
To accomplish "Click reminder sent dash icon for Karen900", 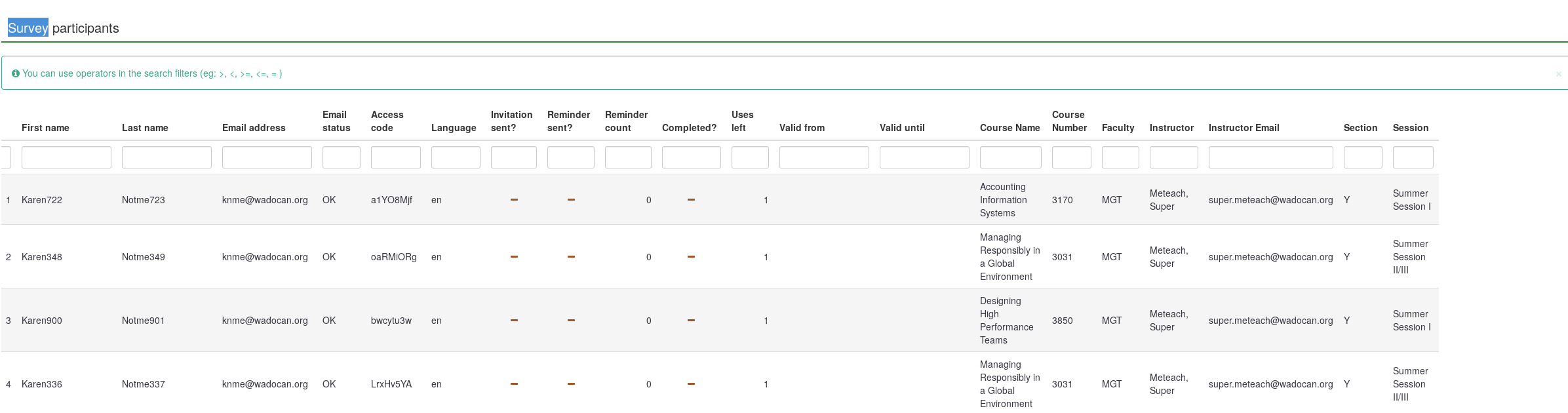I will [571, 321].
